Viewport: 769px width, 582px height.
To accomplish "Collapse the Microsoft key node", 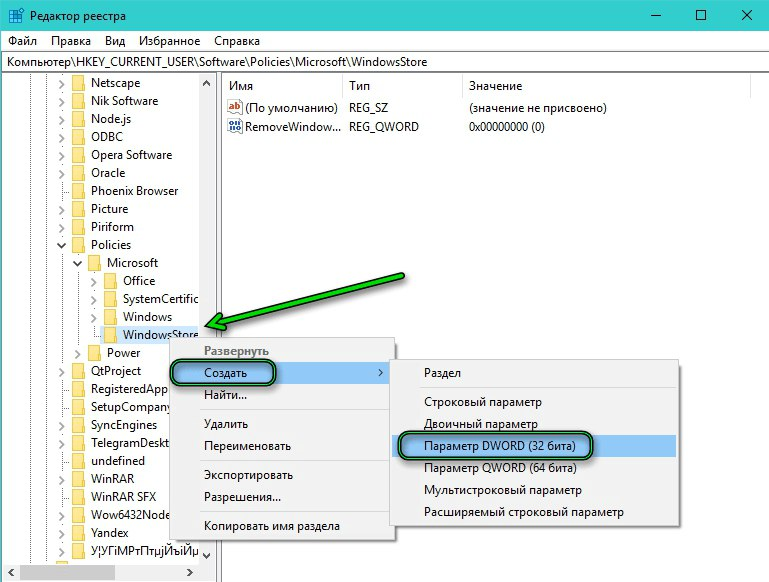I will [x=78, y=263].
